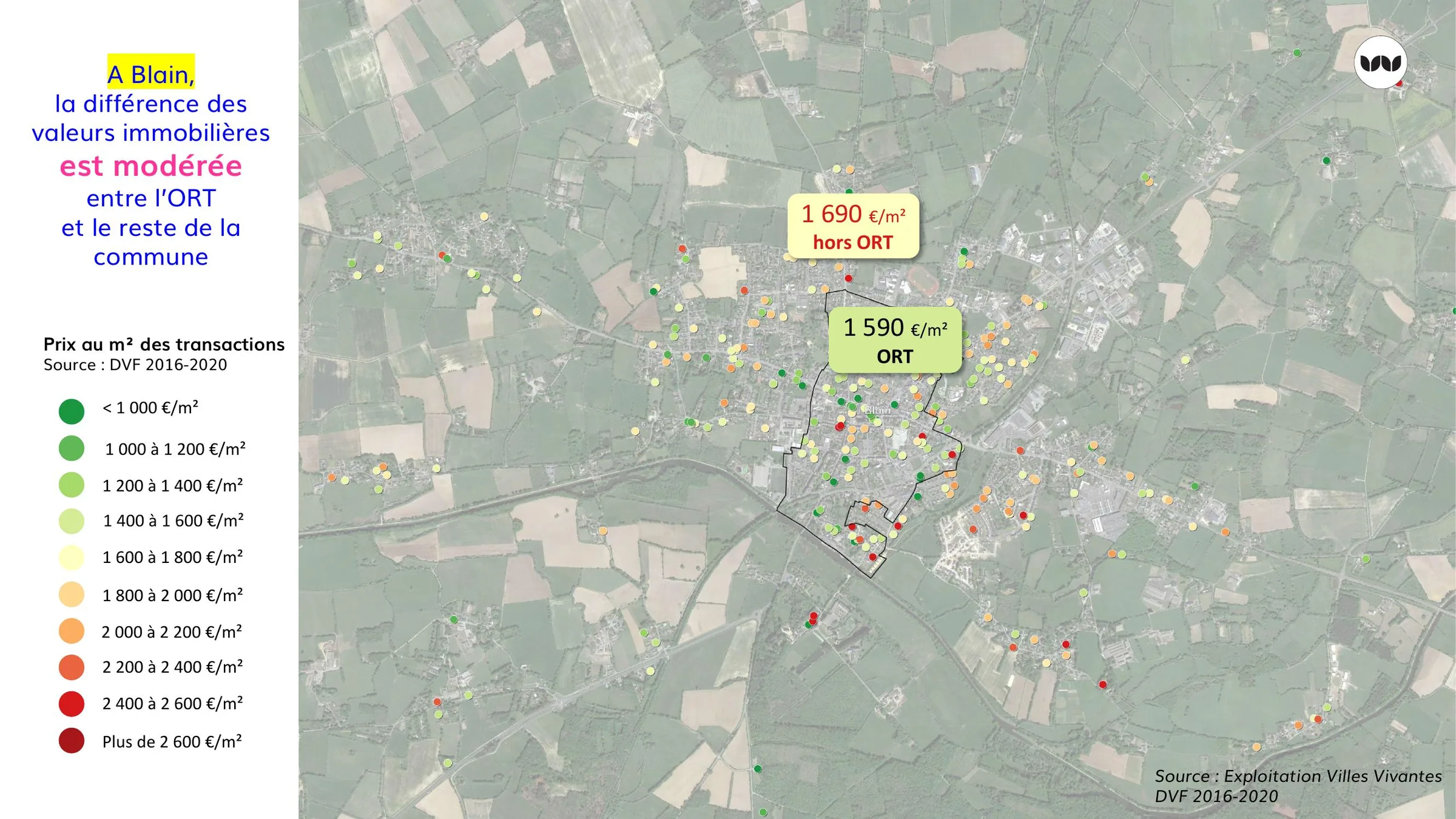Click the highlighted 'A Blain,' title text
1456x819 pixels.
pyautogui.click(x=151, y=74)
